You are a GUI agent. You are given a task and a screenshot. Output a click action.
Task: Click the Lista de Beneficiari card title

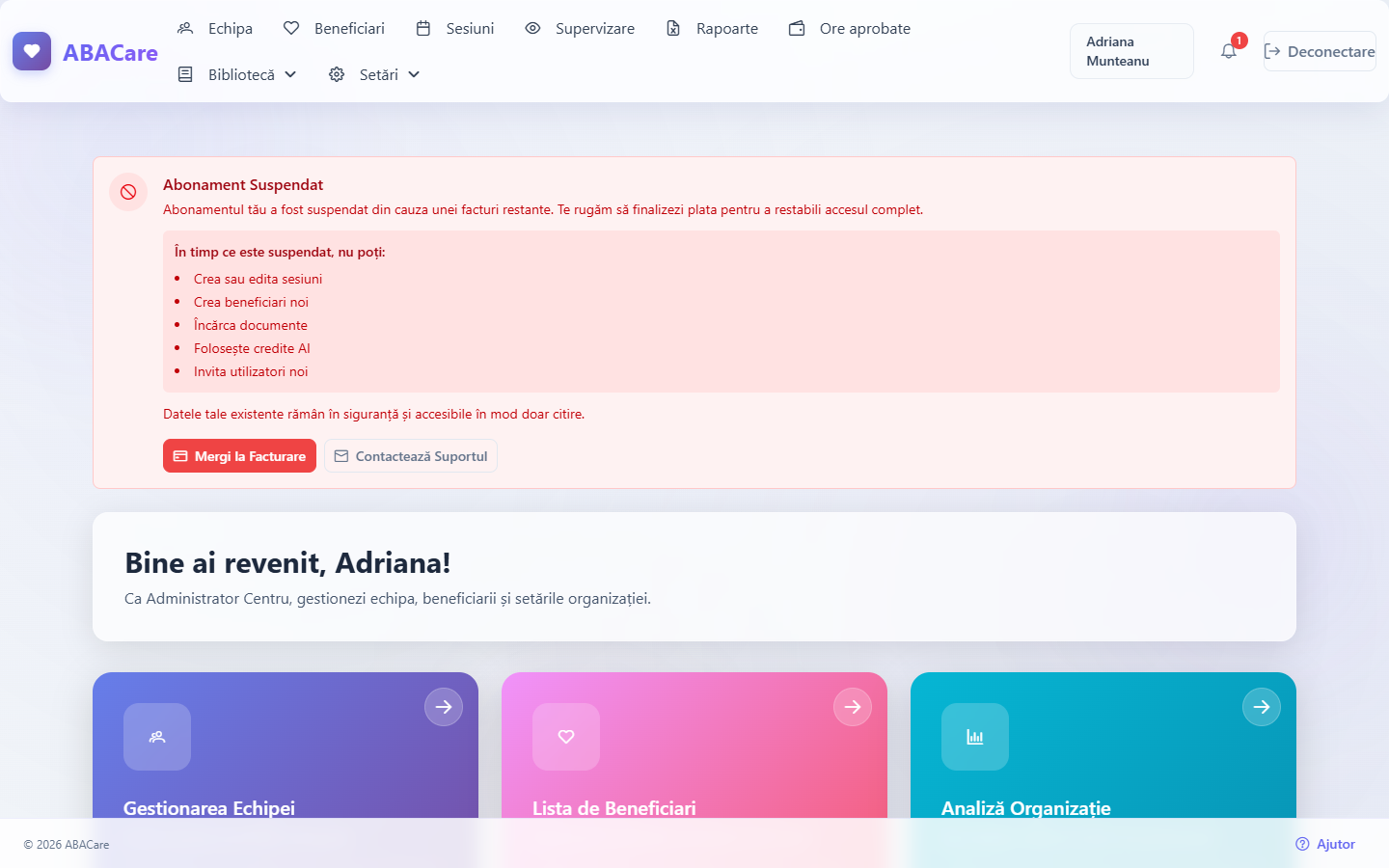614,808
